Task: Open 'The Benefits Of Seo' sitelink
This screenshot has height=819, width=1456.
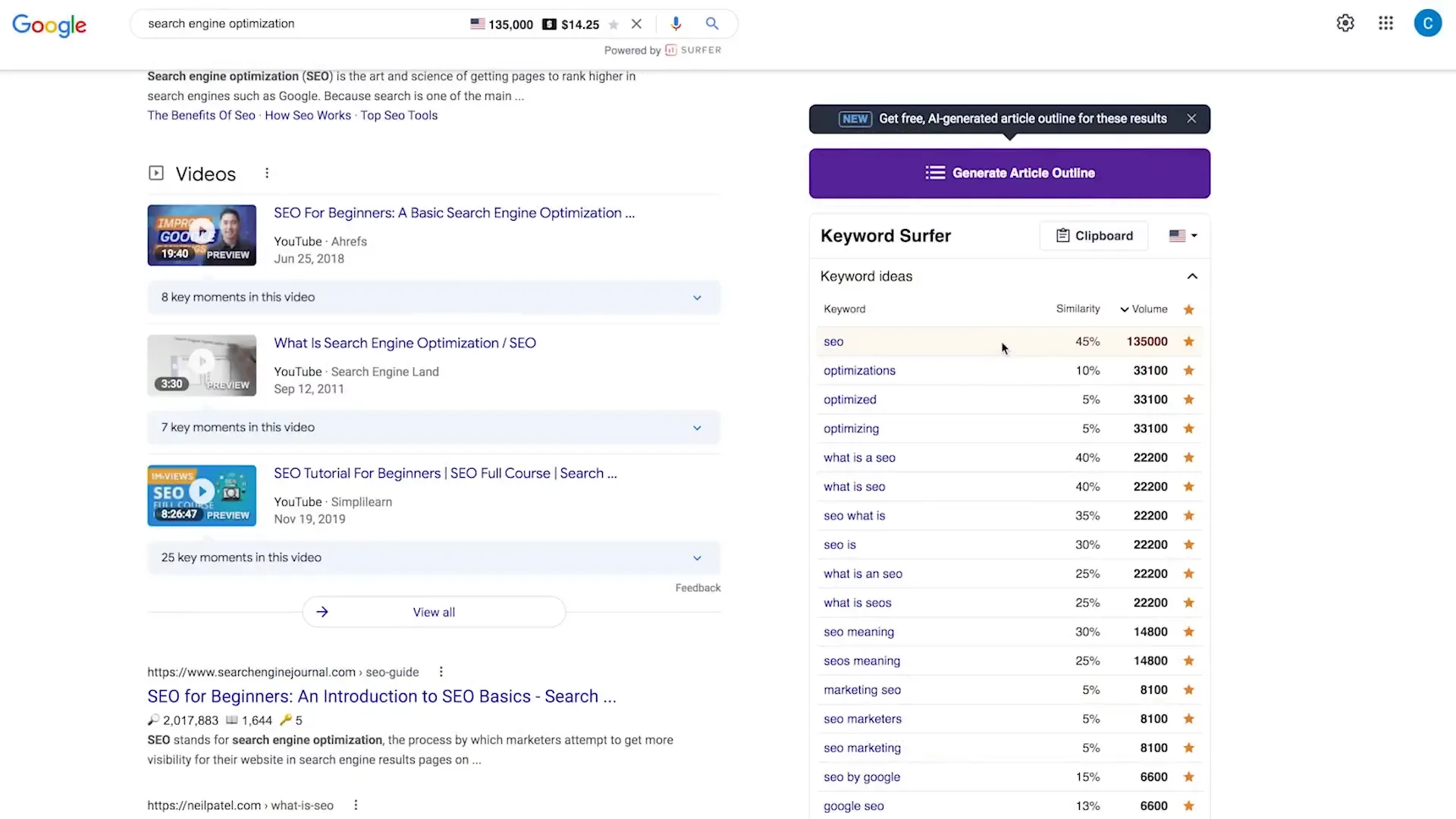Action: click(x=201, y=115)
